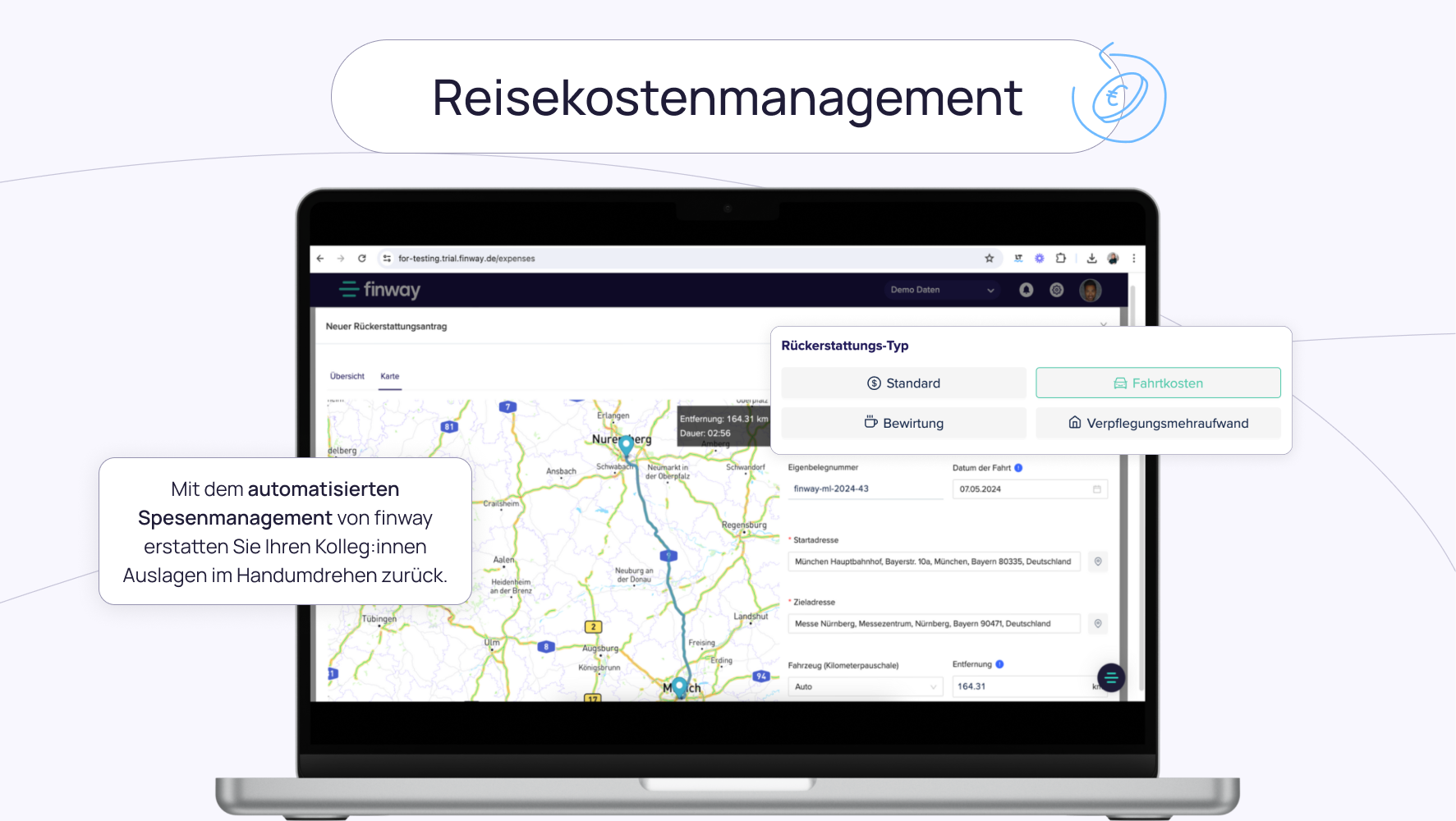1456x821 pixels.
Task: Open the browser extensions puzzle icon
Action: tap(1061, 259)
